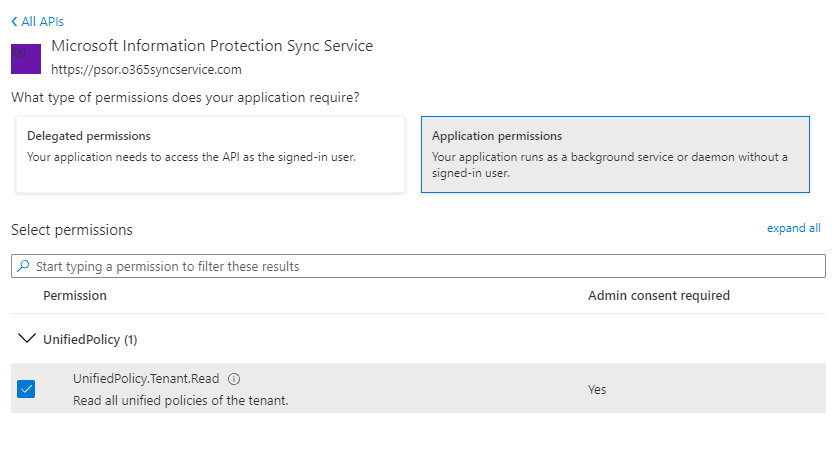Click the back chevron beside All APIs
The width and height of the screenshot is (832, 454).
pos(14,21)
